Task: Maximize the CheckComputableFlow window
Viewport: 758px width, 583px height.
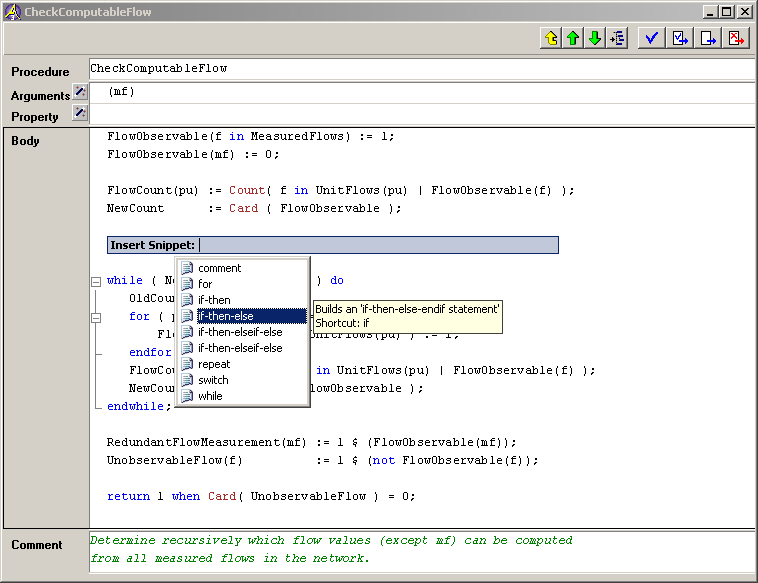Action: pyautogui.click(x=727, y=12)
